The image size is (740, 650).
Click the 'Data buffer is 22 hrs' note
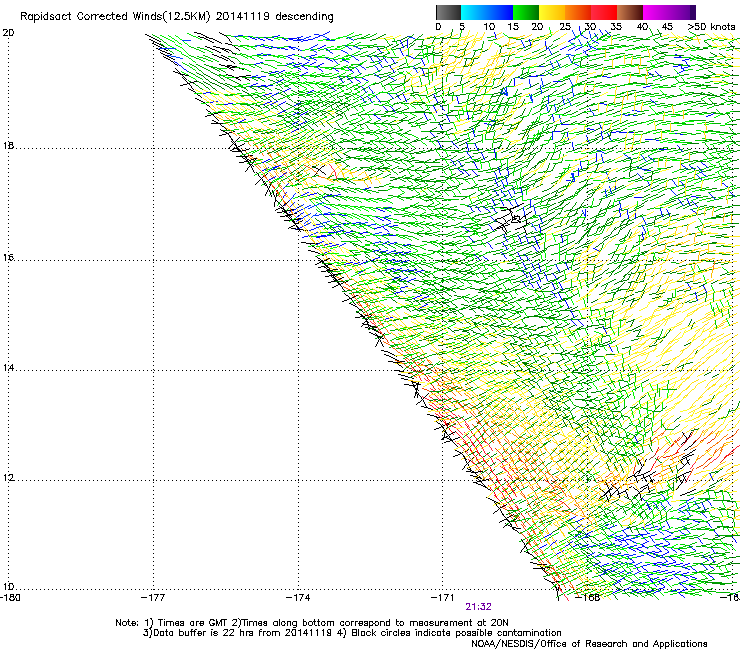click(x=204, y=633)
